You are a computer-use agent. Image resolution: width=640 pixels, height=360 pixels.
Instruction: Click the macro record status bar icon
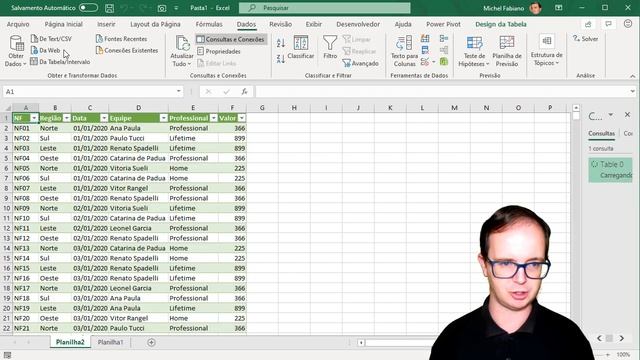pos(7,355)
